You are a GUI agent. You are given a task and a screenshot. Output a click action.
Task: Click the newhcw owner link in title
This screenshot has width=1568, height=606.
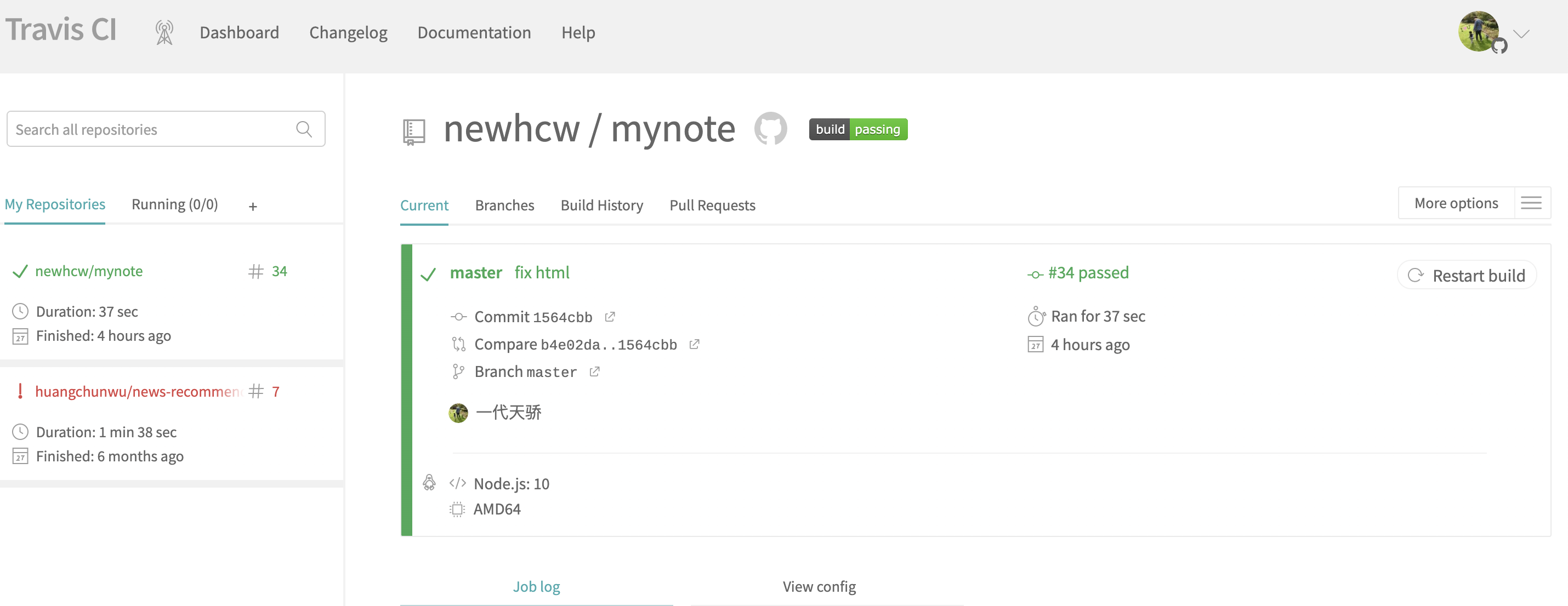click(x=512, y=129)
